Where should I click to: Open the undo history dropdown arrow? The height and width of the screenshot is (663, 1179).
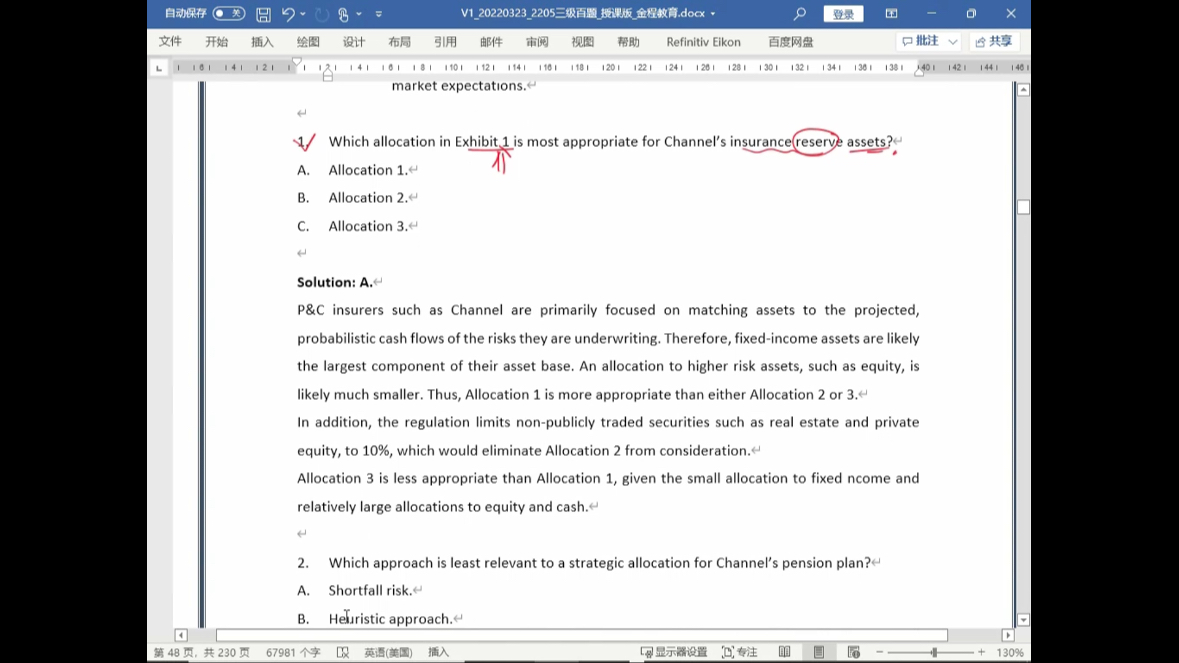click(x=303, y=14)
